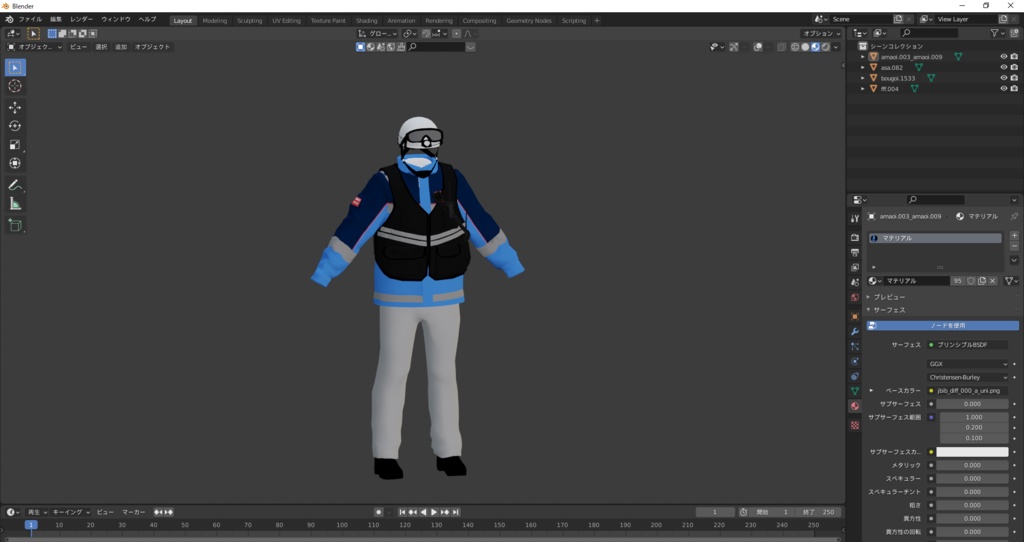Click the new material copy icon
Screen dimensions: 1024x542
point(982,281)
